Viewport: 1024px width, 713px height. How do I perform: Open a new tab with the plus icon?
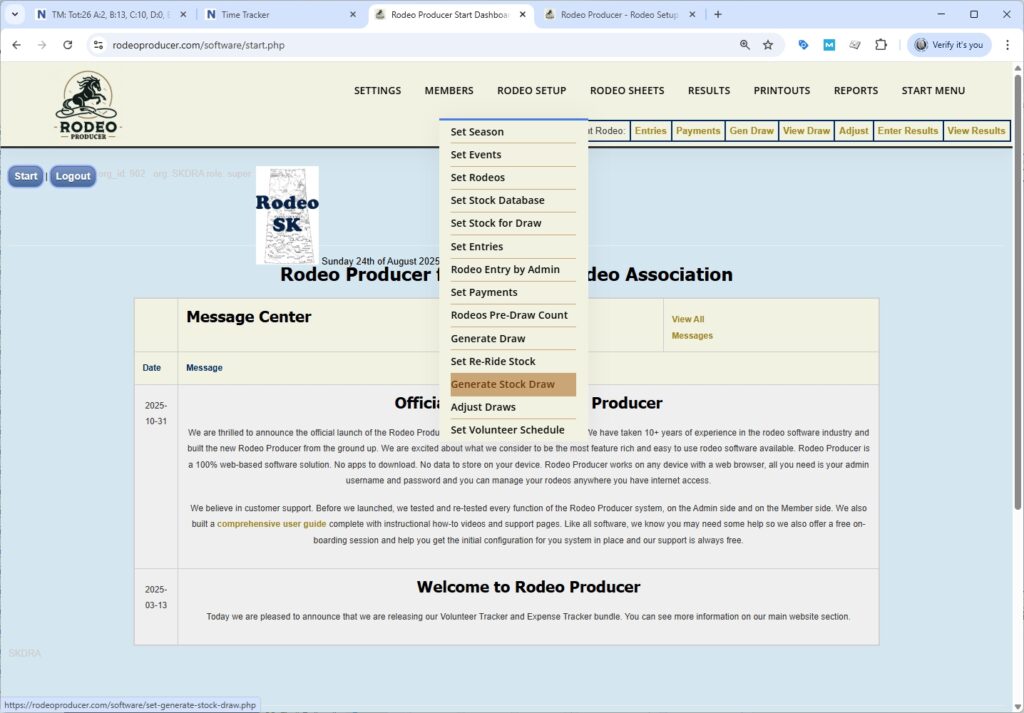(717, 15)
